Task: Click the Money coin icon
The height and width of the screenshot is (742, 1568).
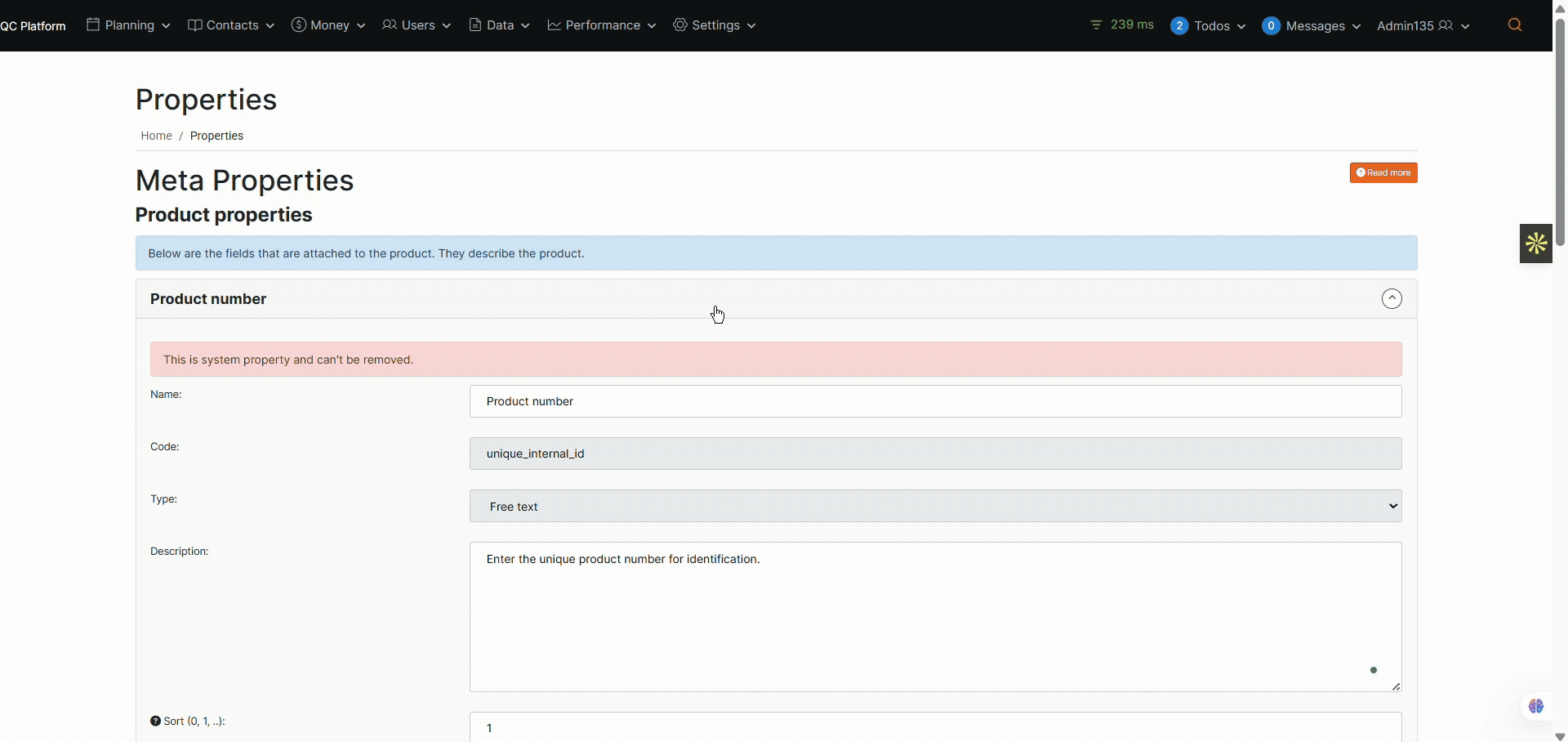Action: 299,25
